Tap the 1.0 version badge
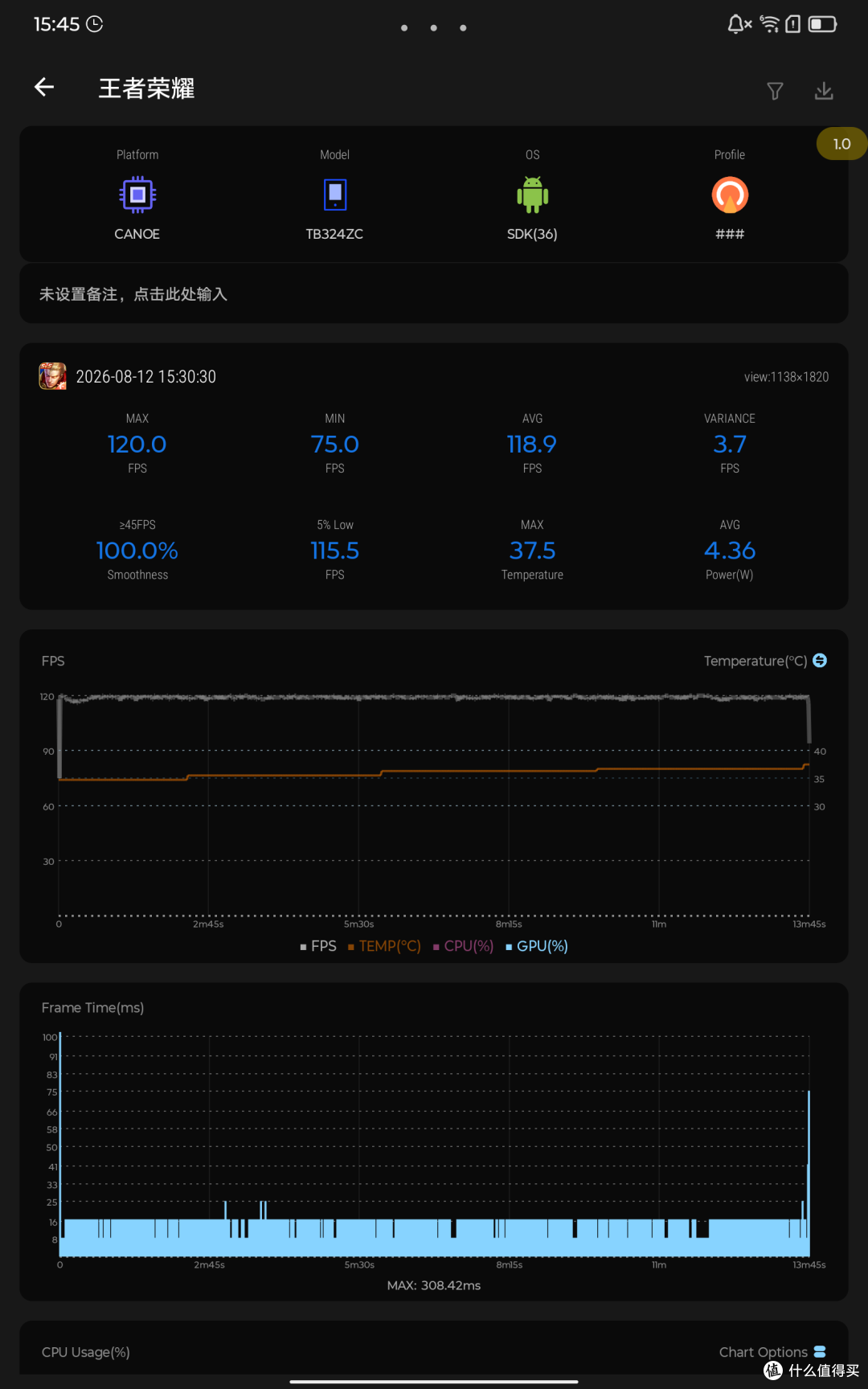The height and width of the screenshot is (1389, 868). point(841,144)
